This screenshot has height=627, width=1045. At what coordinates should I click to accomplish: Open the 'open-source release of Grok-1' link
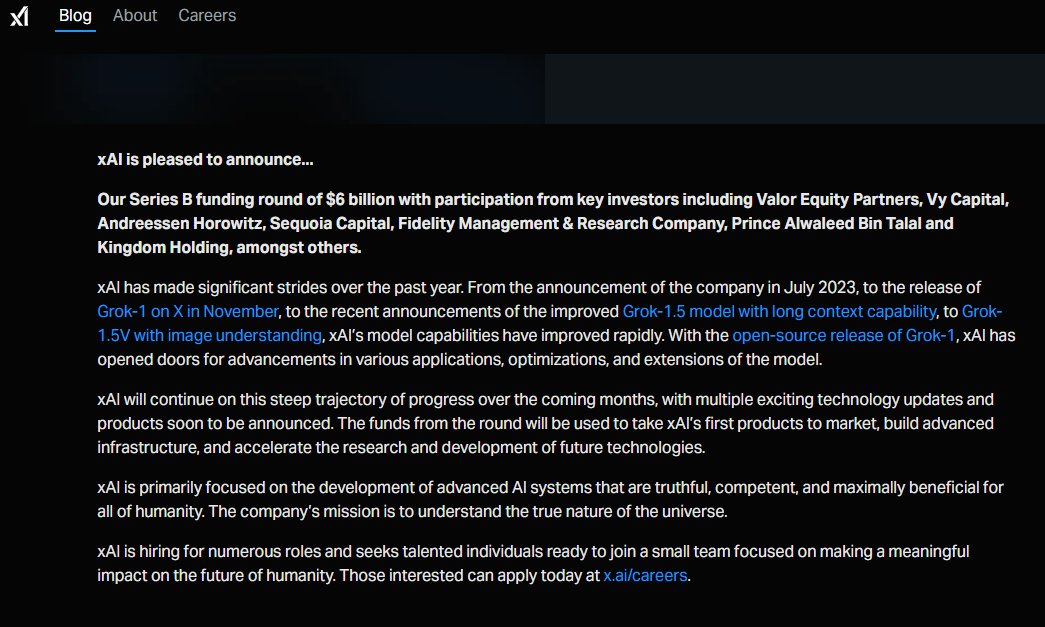pos(843,335)
